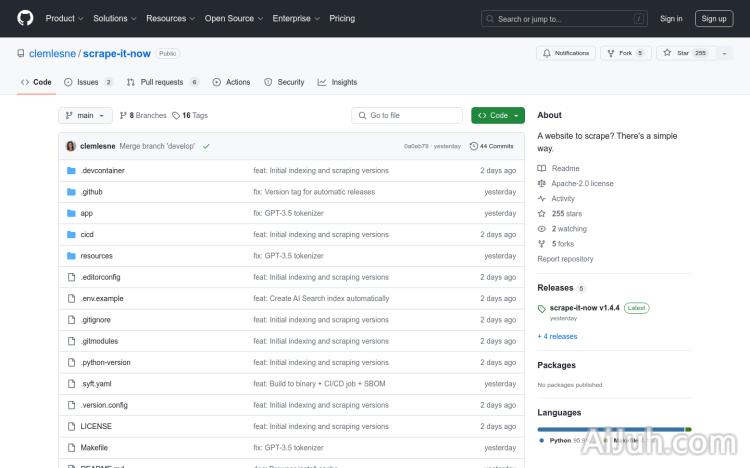Open the Pull requests tab
Screen dimensions: 750x468
[x=161, y=82]
